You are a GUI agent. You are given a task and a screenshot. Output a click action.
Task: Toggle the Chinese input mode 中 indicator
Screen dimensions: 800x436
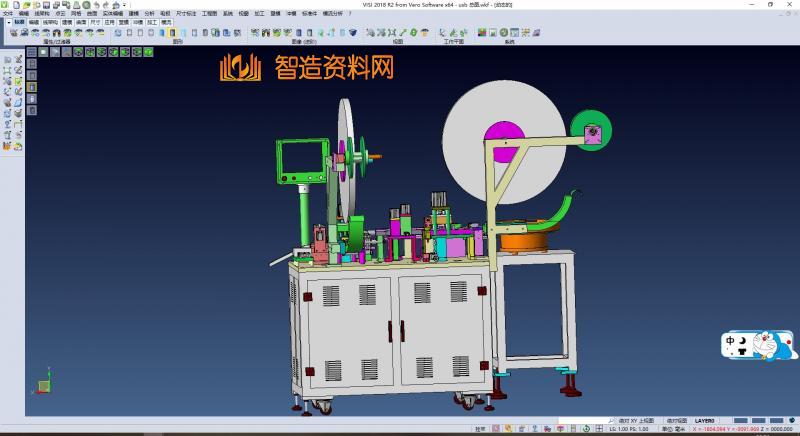(x=731, y=340)
